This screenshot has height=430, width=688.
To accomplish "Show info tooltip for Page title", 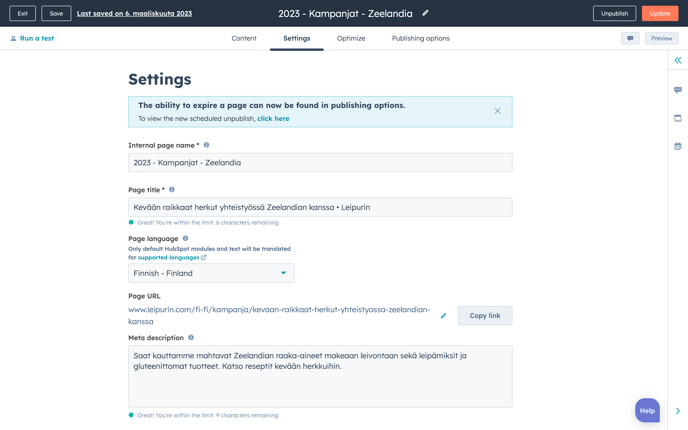I will point(172,190).
